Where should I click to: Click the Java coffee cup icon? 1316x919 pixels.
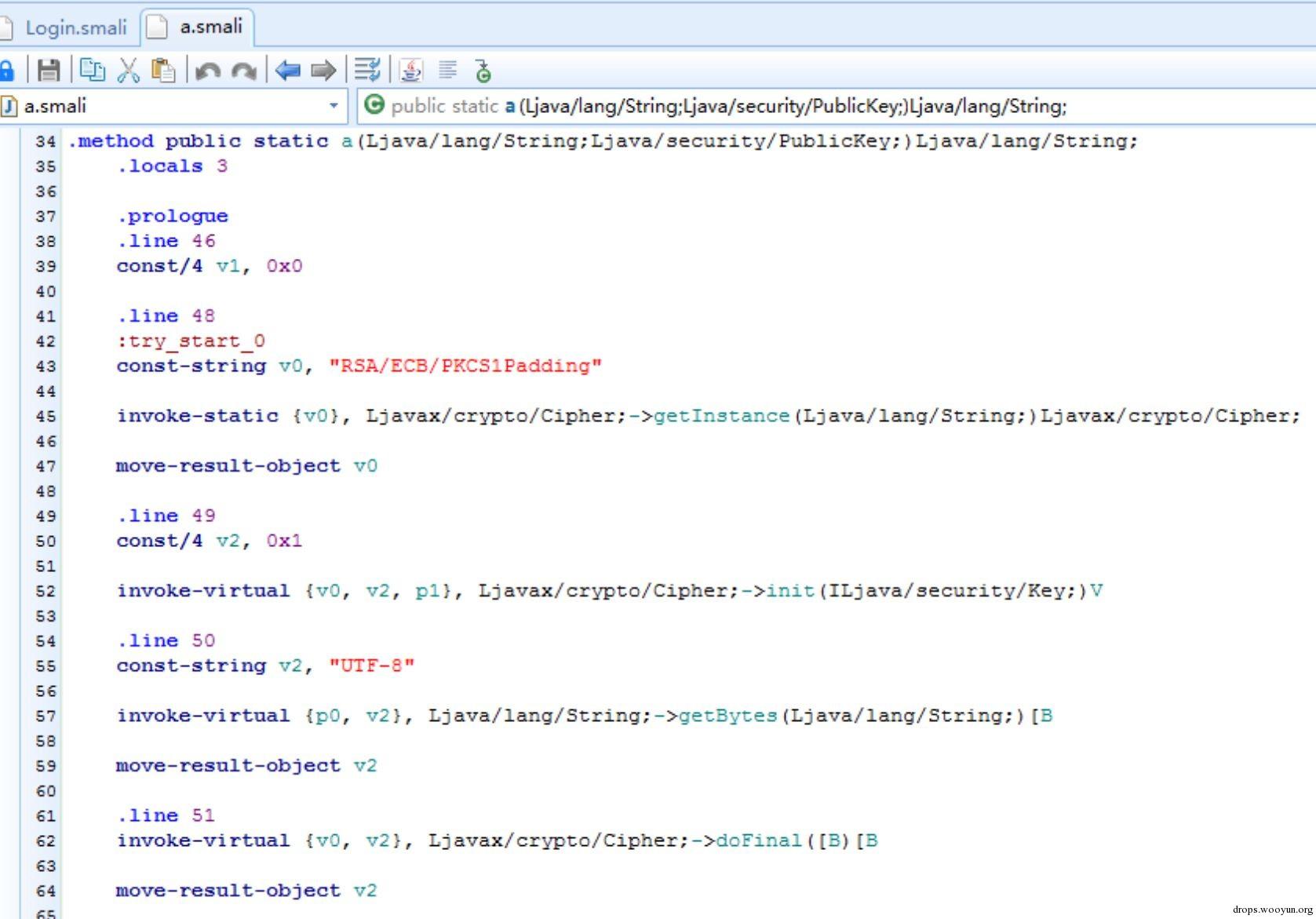click(x=411, y=70)
